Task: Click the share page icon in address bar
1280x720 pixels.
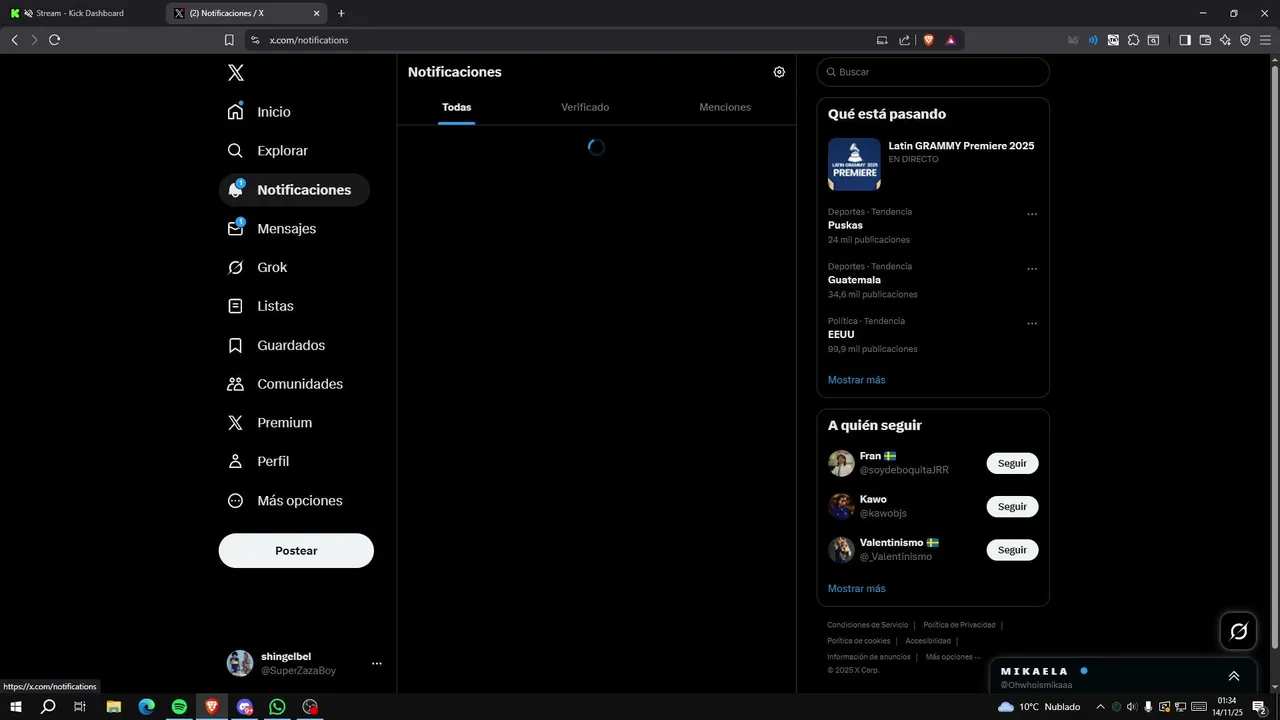Action: pos(904,40)
